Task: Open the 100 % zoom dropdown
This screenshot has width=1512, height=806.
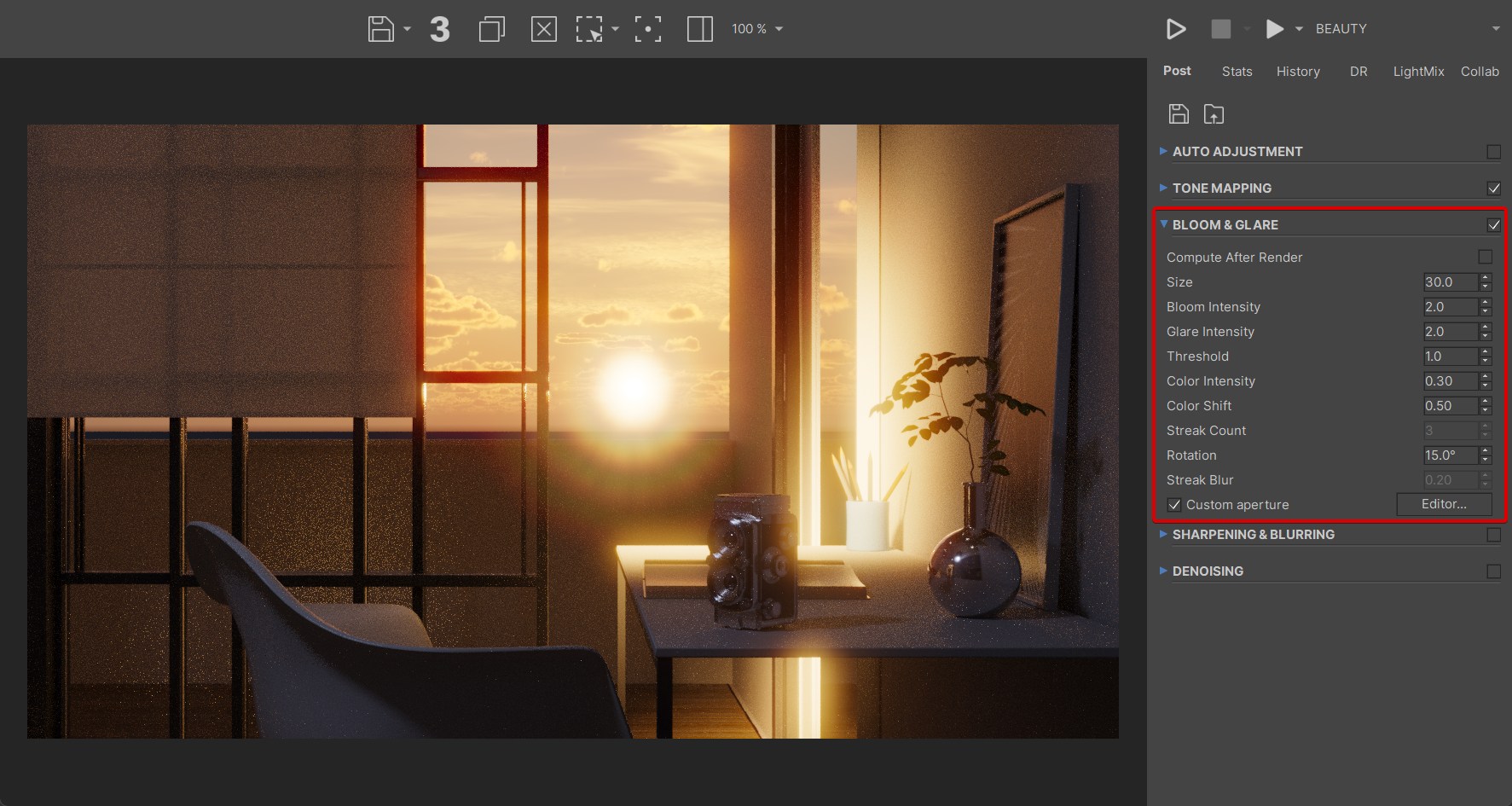Action: (x=757, y=29)
